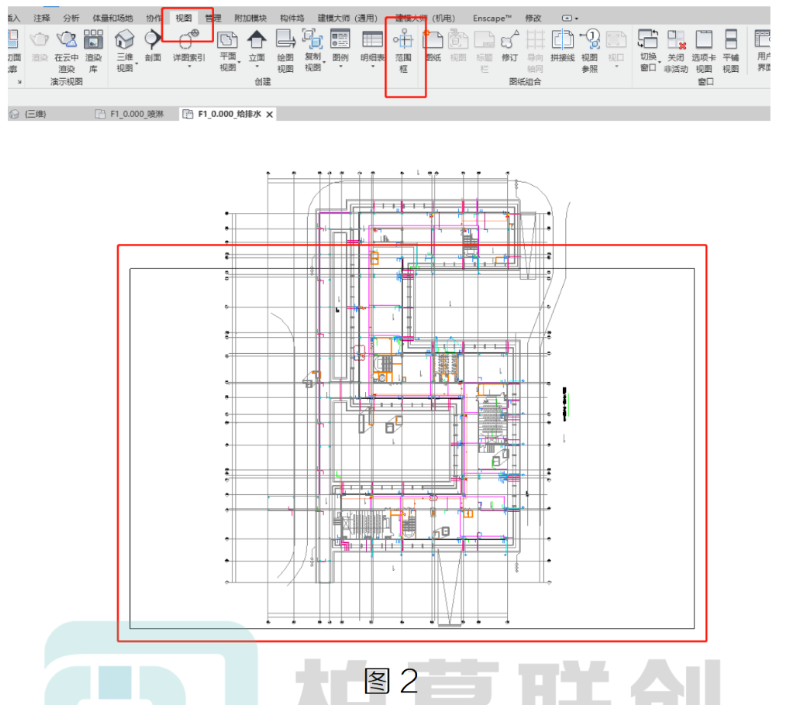Open the User Interface (用户界面) menu
Screen dimensions: 785x705
tap(763, 50)
